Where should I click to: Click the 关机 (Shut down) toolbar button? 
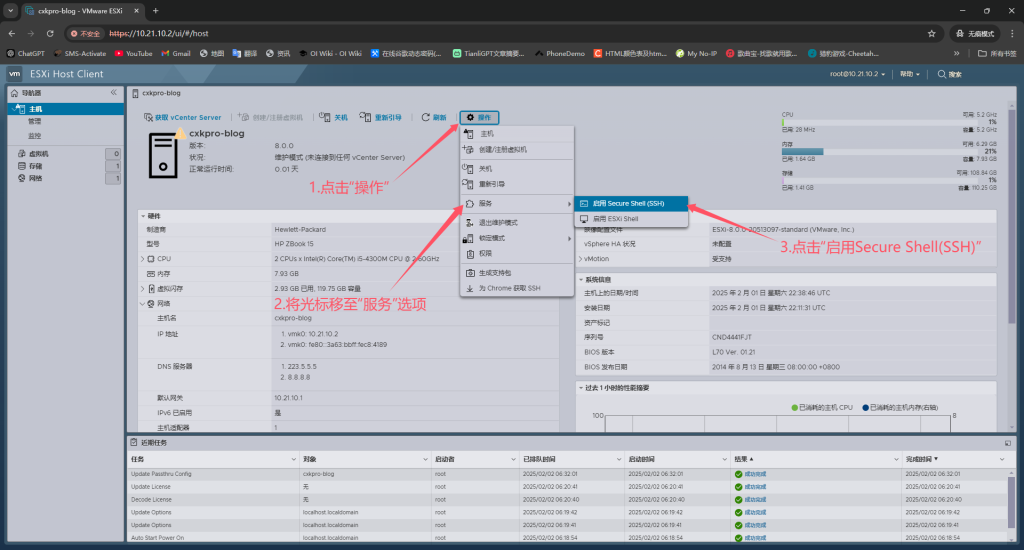coord(334,118)
